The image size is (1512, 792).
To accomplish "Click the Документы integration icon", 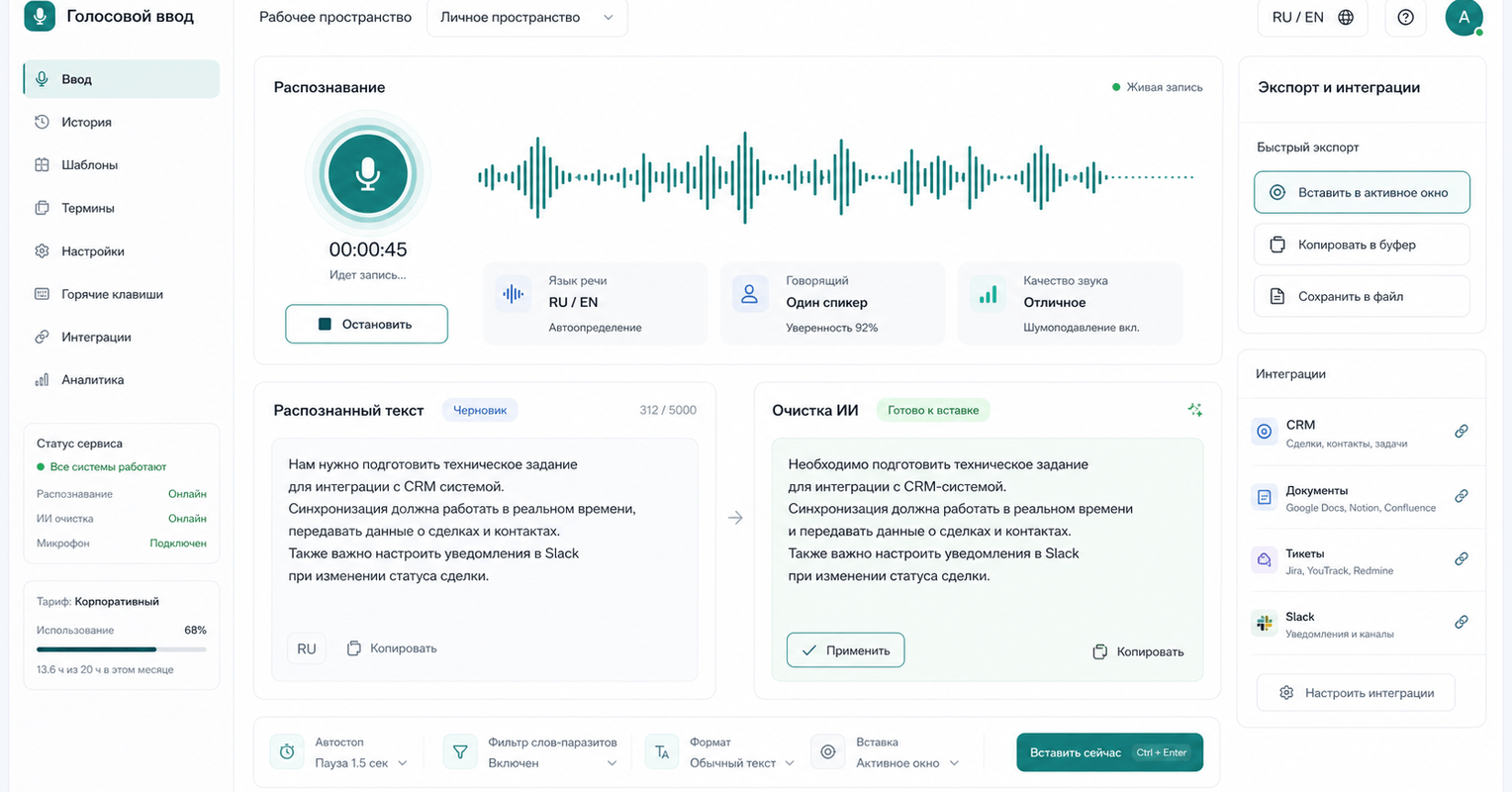I will 1264,497.
